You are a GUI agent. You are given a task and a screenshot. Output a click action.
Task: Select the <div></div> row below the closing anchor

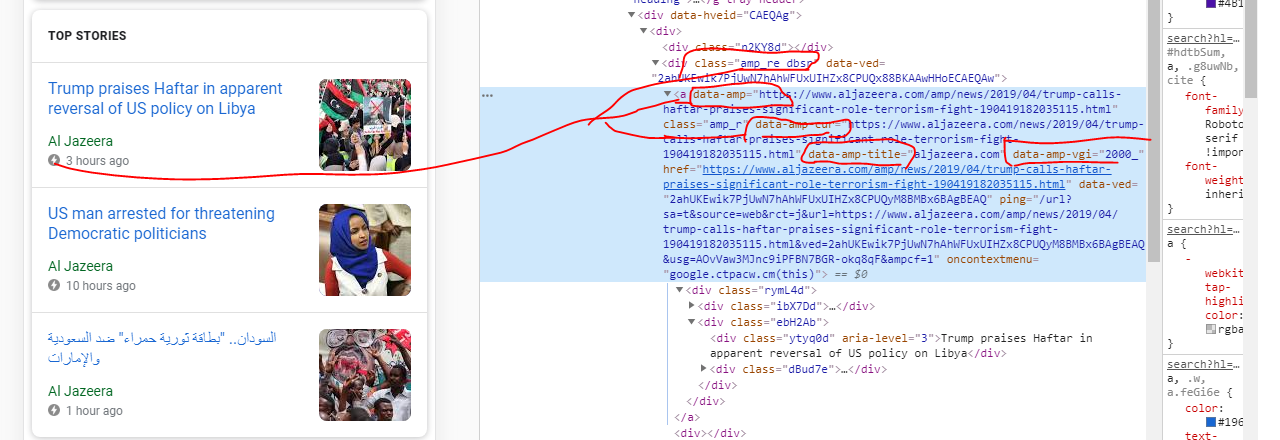710,433
